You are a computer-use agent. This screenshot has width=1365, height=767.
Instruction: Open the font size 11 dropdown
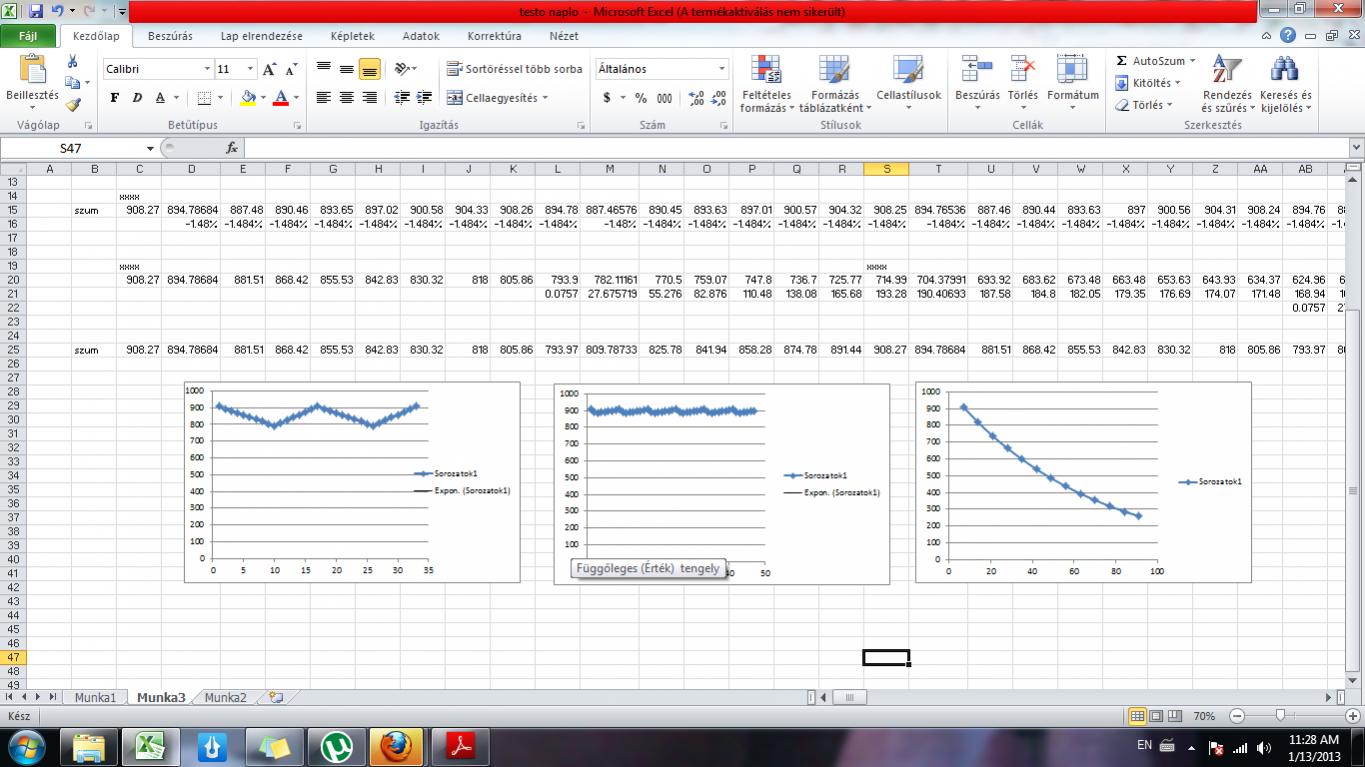(251, 69)
